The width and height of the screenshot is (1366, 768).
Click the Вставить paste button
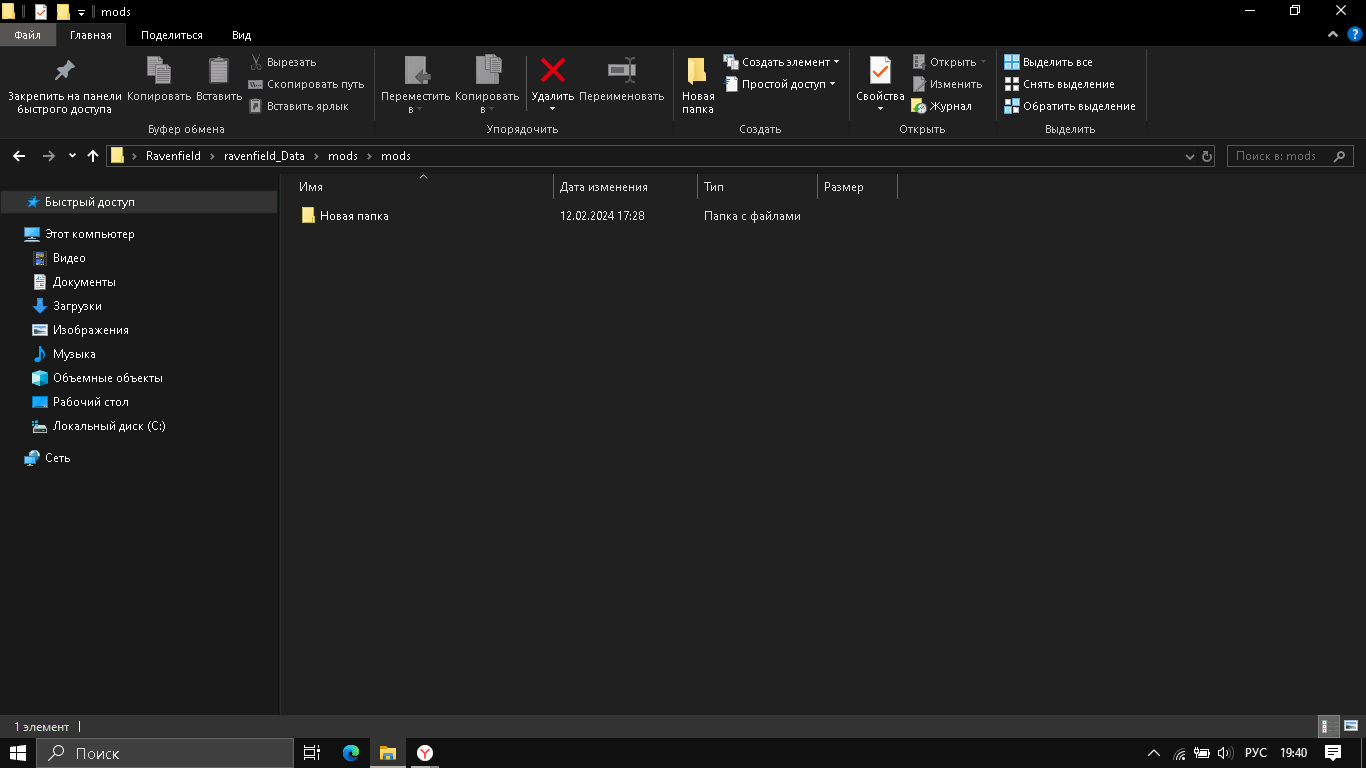pyautogui.click(x=219, y=80)
